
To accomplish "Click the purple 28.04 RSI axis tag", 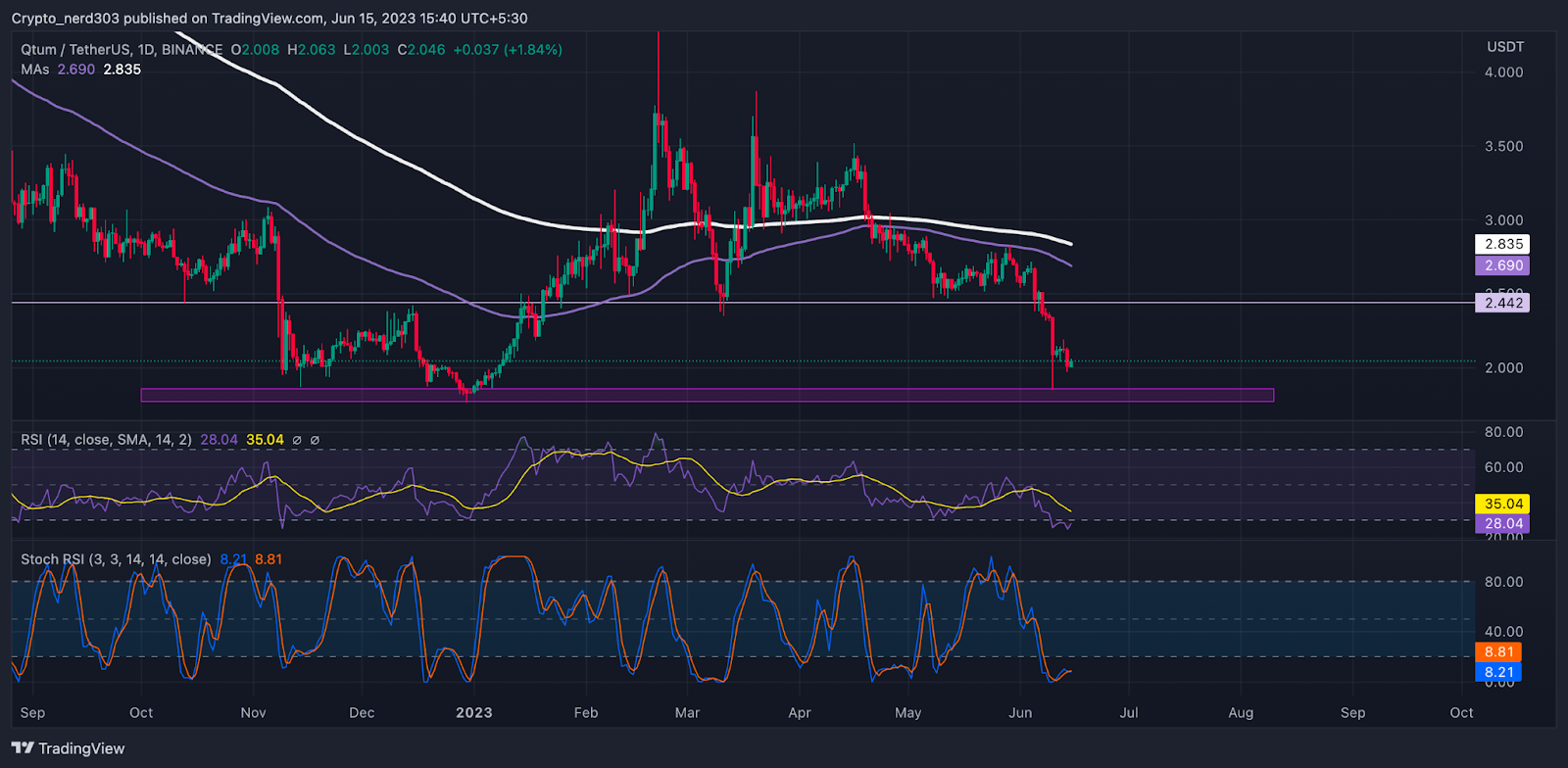I will coord(1502,524).
